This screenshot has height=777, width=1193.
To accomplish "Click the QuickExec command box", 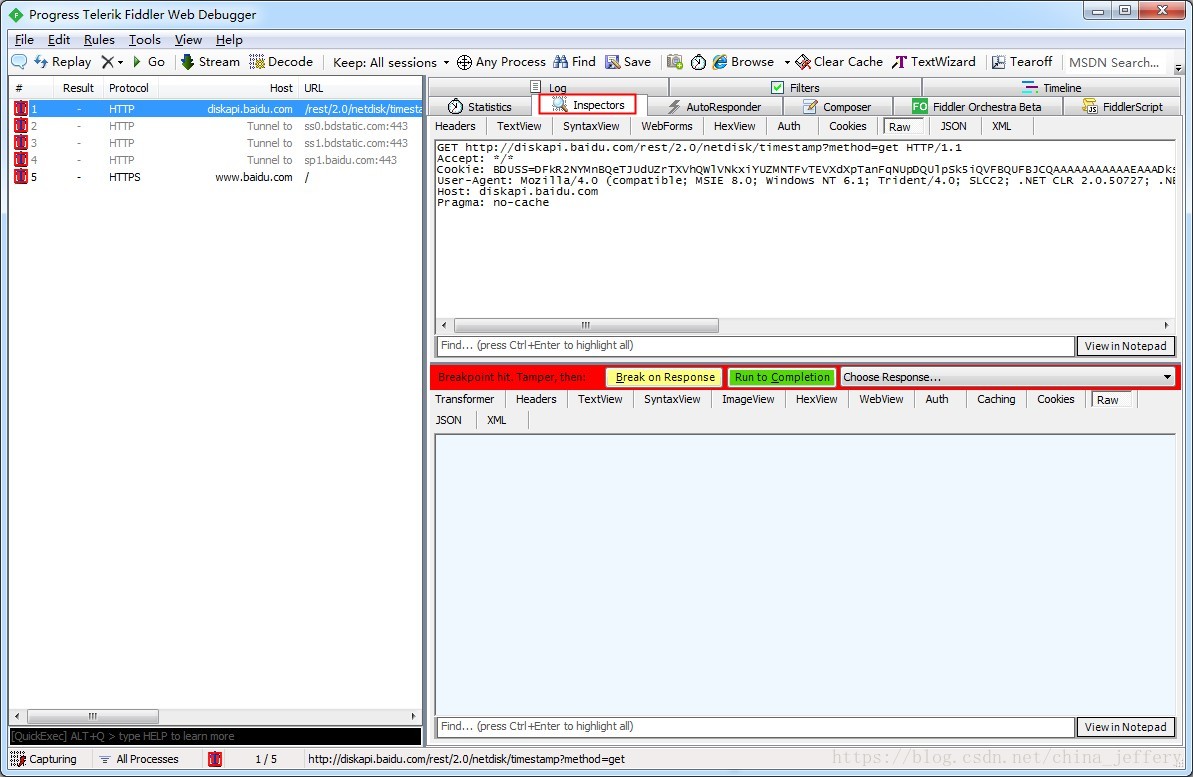I will pos(215,736).
